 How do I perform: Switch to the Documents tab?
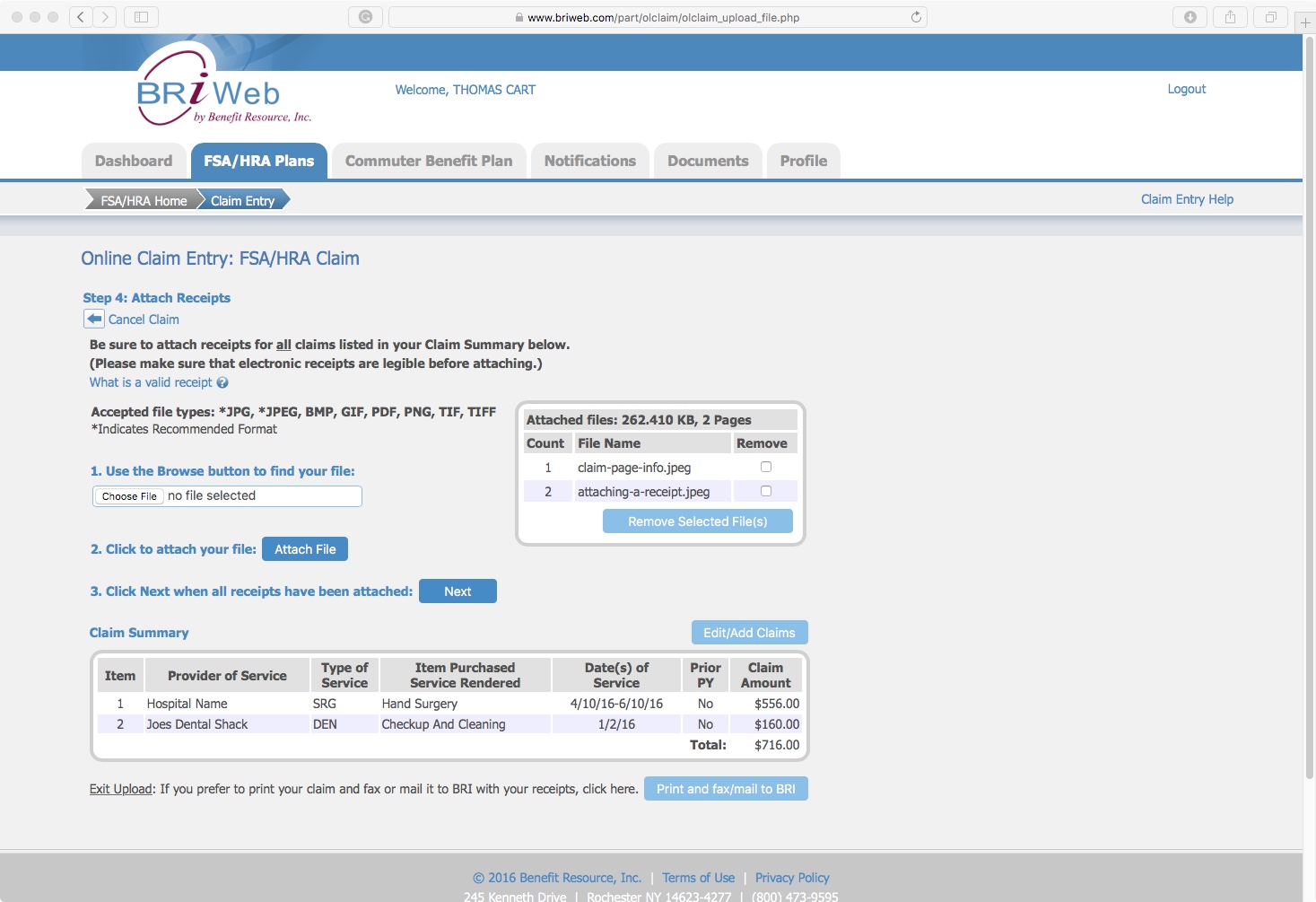[707, 161]
